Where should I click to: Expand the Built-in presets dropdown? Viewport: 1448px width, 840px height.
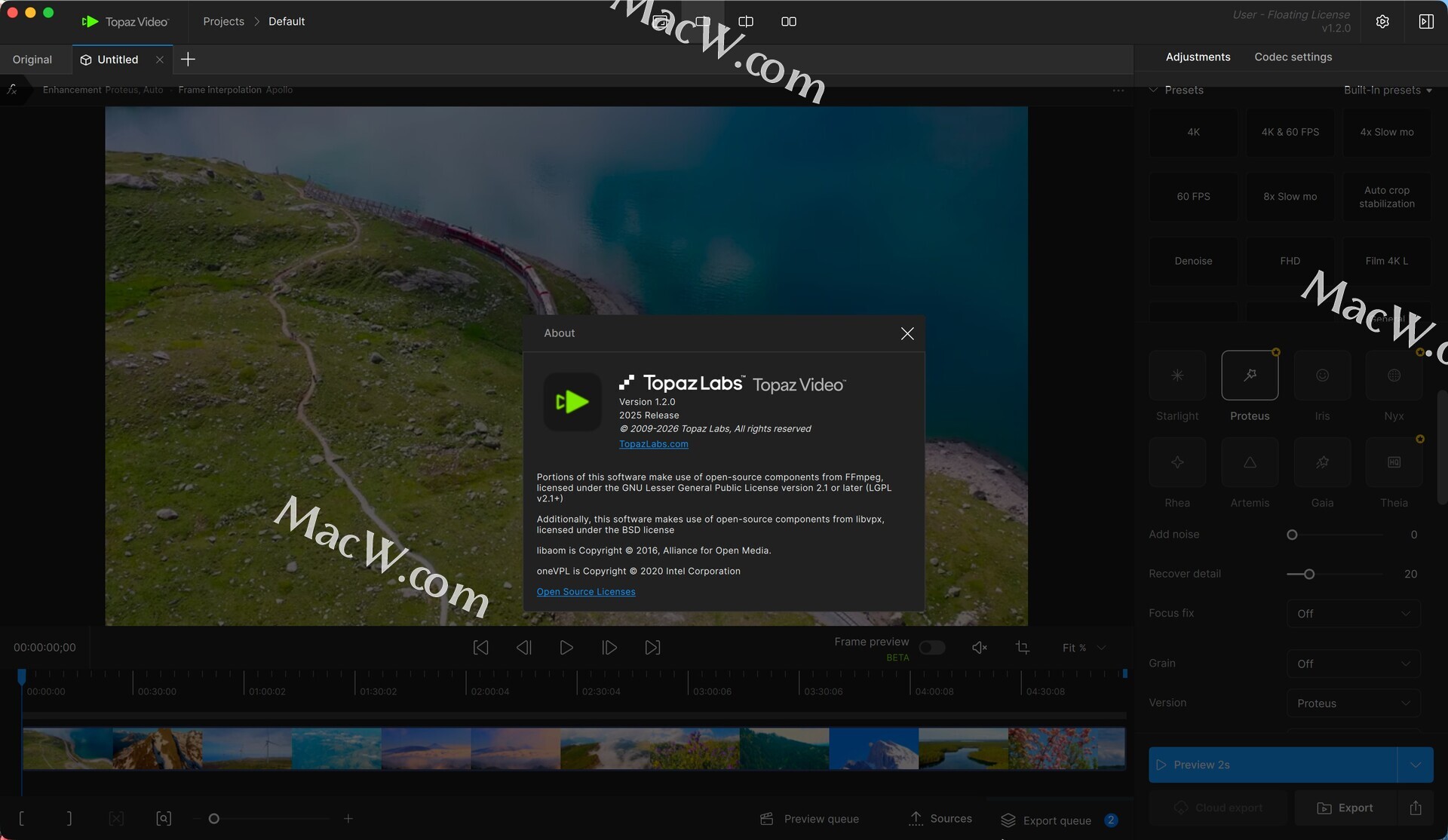[x=1387, y=90]
